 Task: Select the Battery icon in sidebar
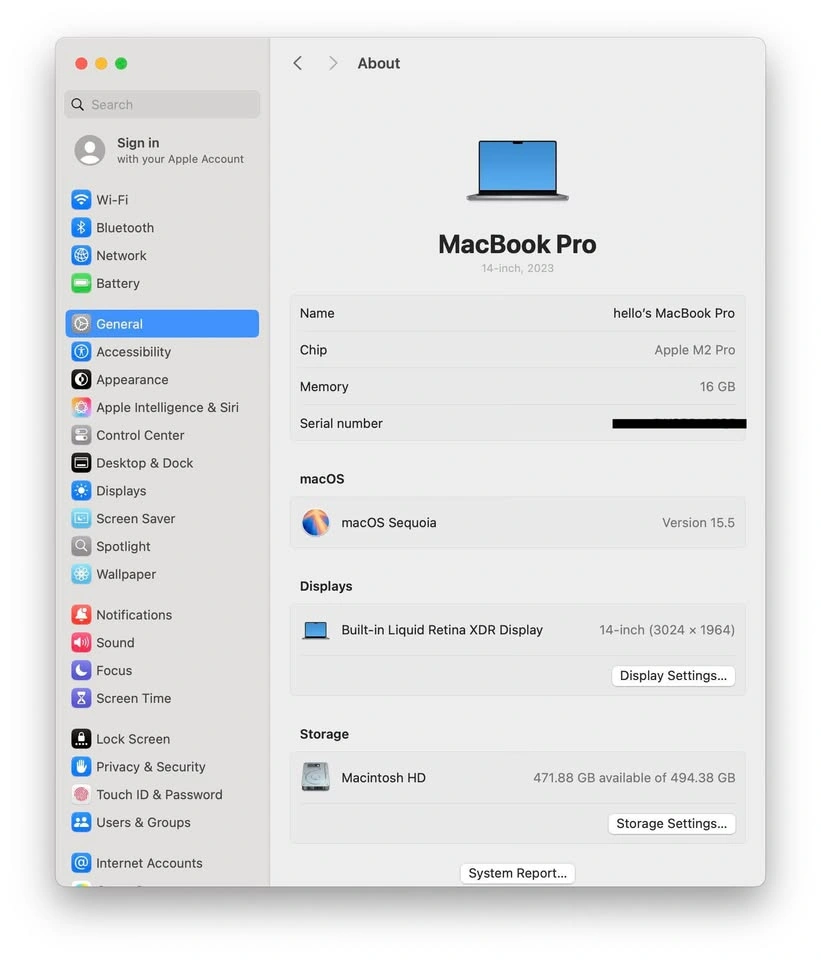(81, 284)
